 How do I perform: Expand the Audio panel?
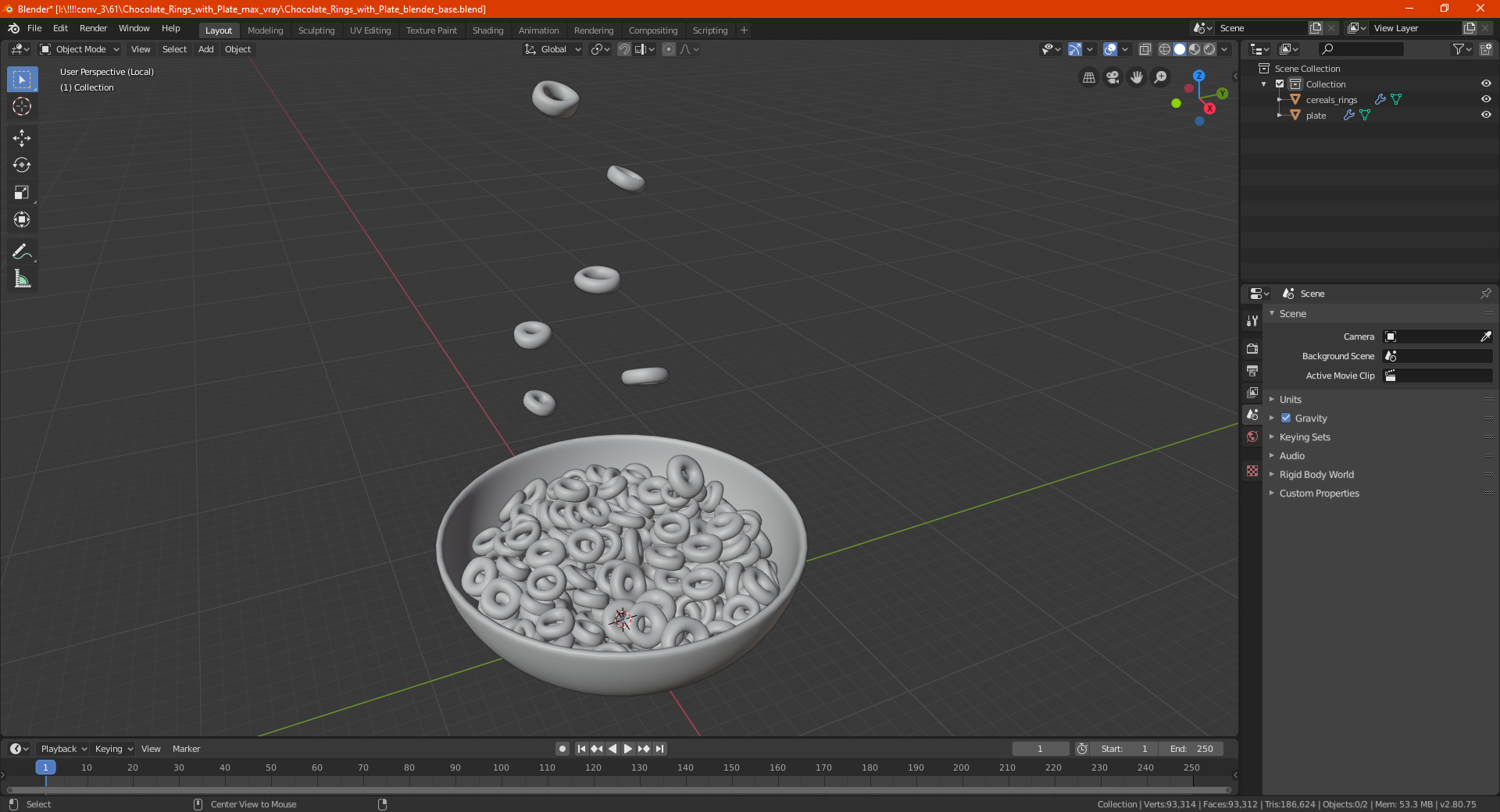point(1291,455)
